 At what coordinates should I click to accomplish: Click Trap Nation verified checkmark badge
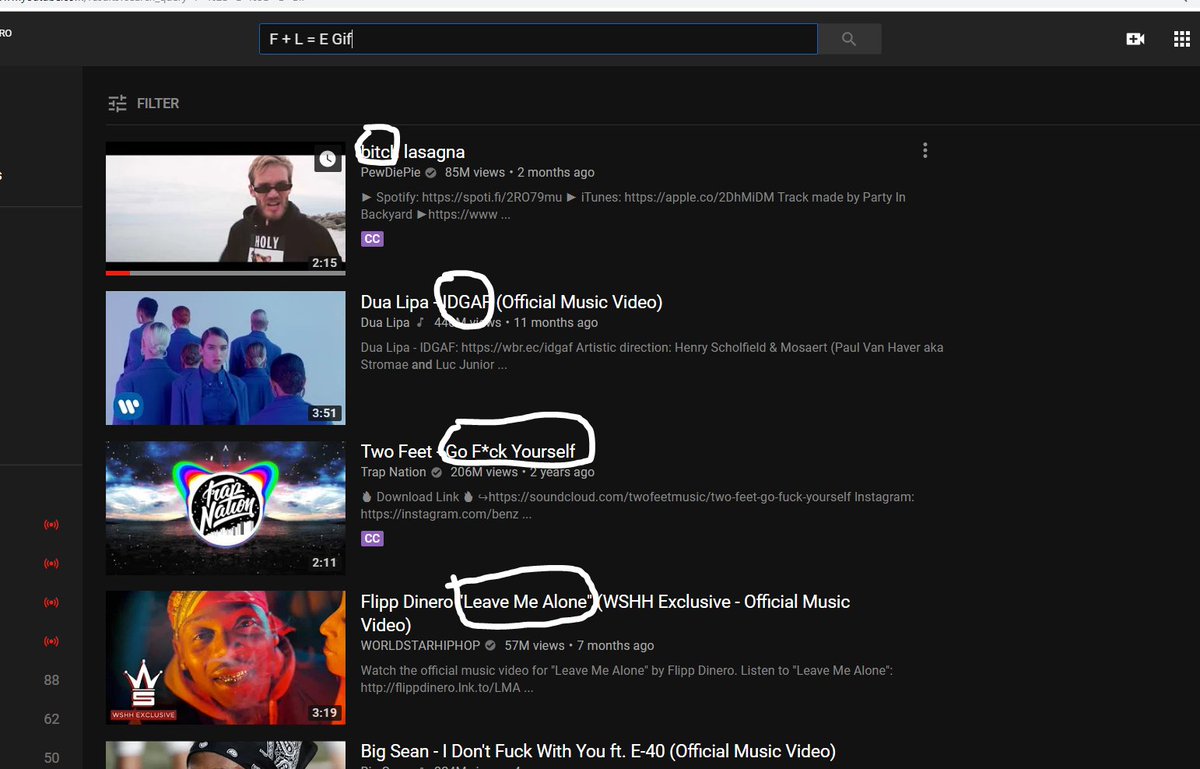[436, 472]
